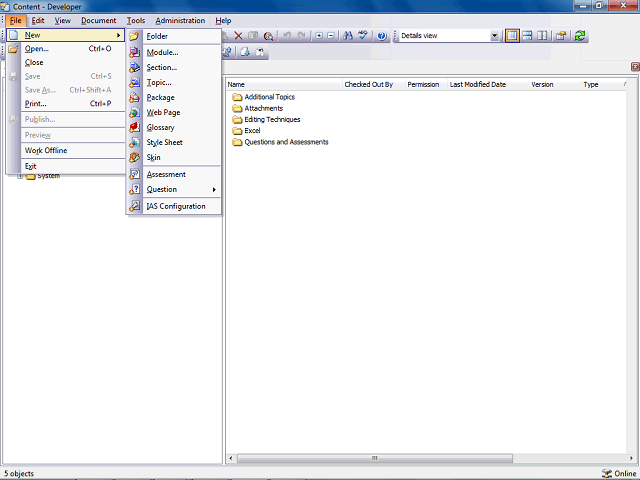The width and height of the screenshot is (640, 480).
Task: Create a new Assessment
Action: pyautogui.click(x=174, y=174)
